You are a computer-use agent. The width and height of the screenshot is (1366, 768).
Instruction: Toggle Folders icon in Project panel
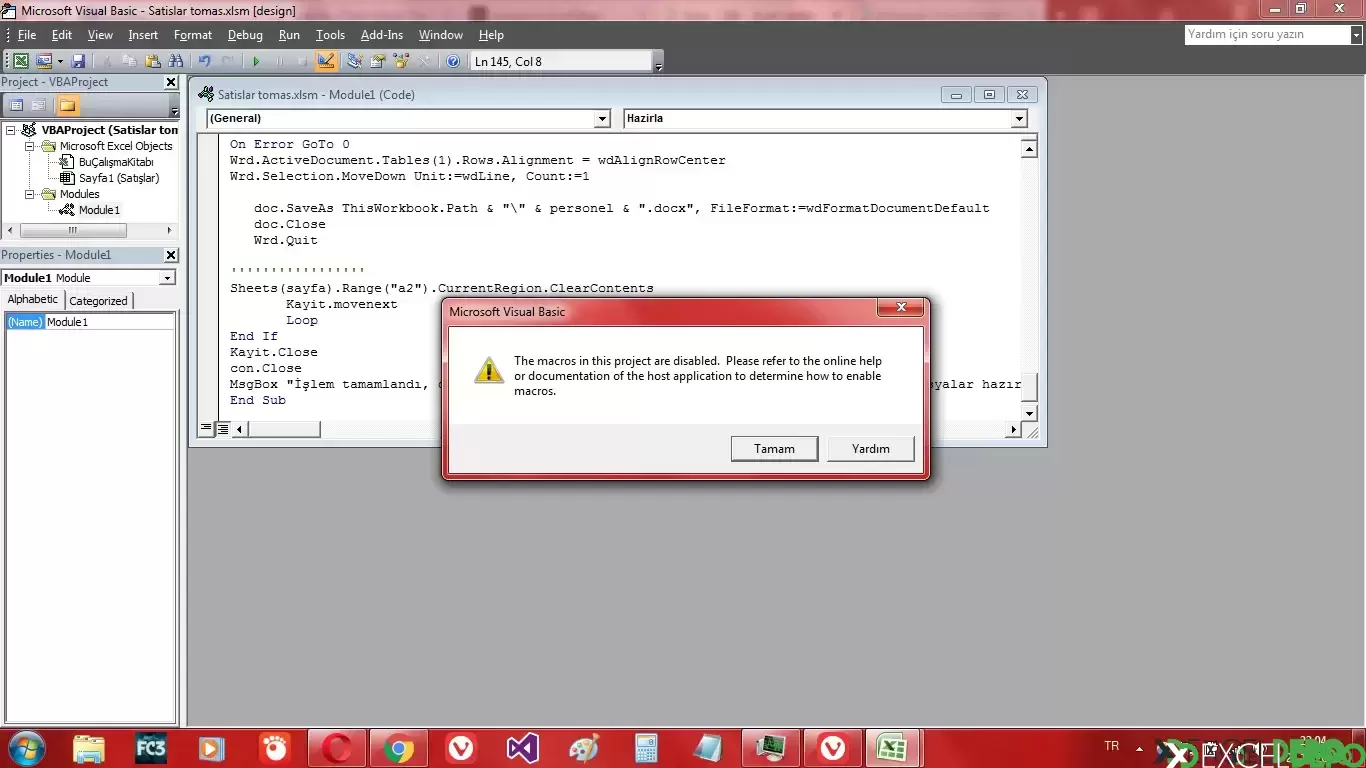click(x=67, y=105)
